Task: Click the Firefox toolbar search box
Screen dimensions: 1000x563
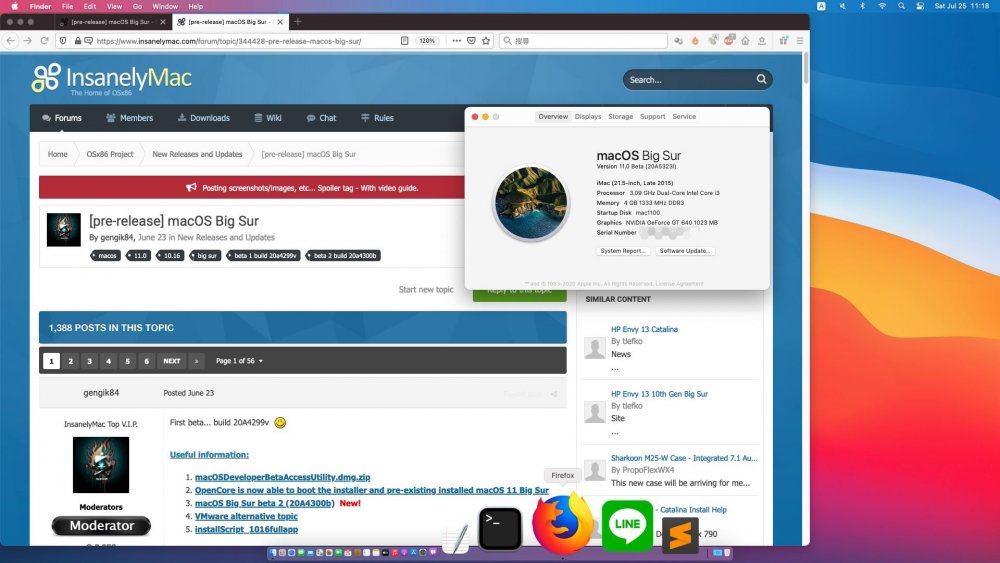Action: point(583,40)
